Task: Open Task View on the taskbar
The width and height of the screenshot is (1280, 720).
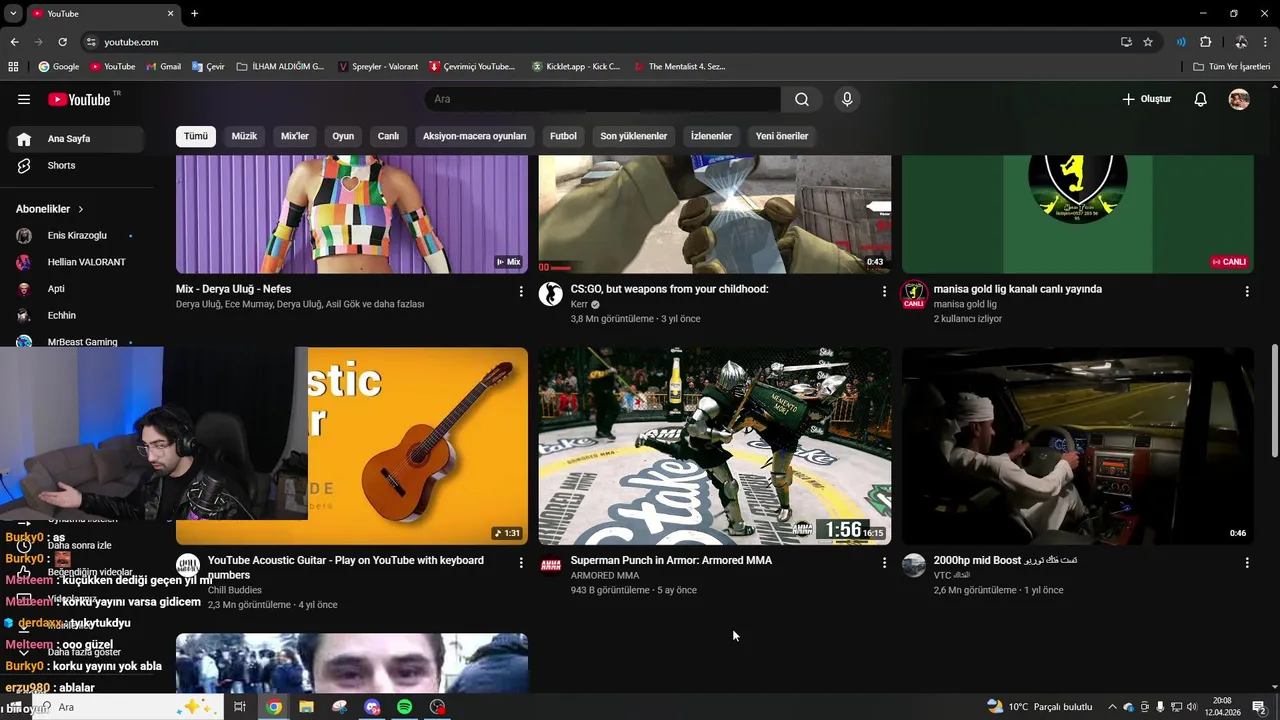Action: click(240, 707)
